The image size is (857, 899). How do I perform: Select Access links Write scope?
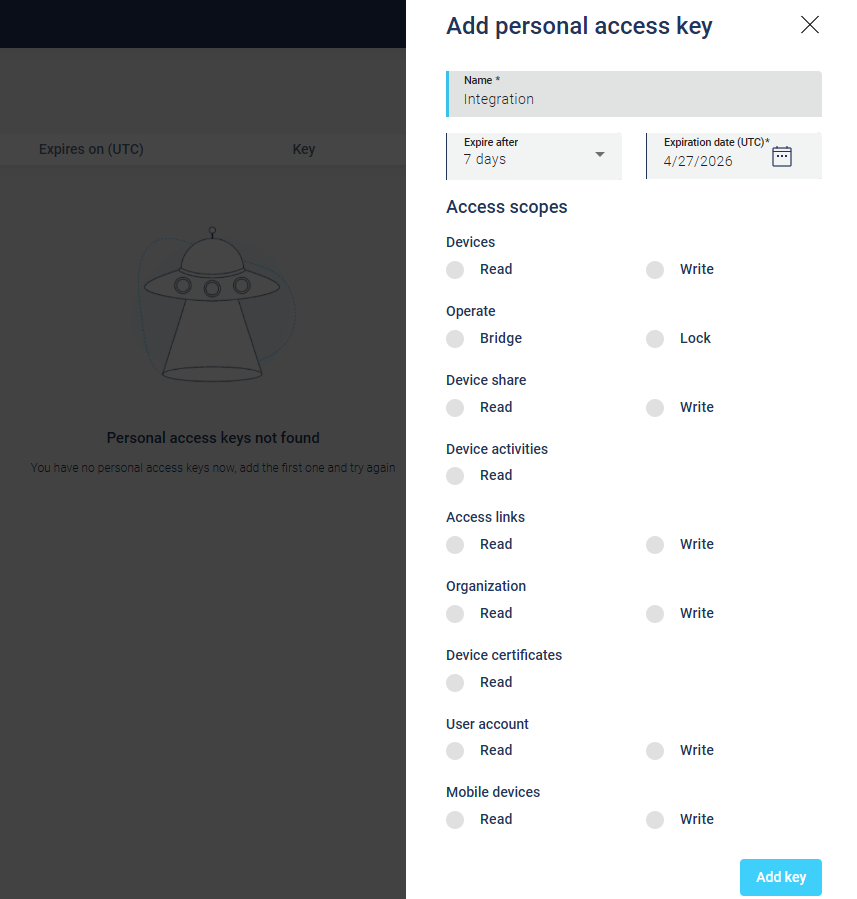point(655,545)
